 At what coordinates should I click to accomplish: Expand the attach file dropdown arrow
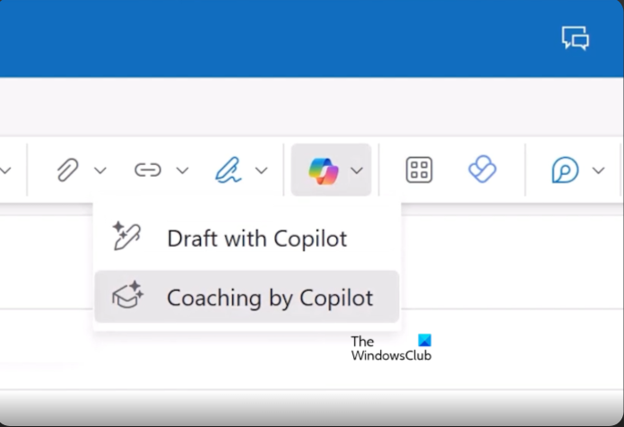coord(100,171)
